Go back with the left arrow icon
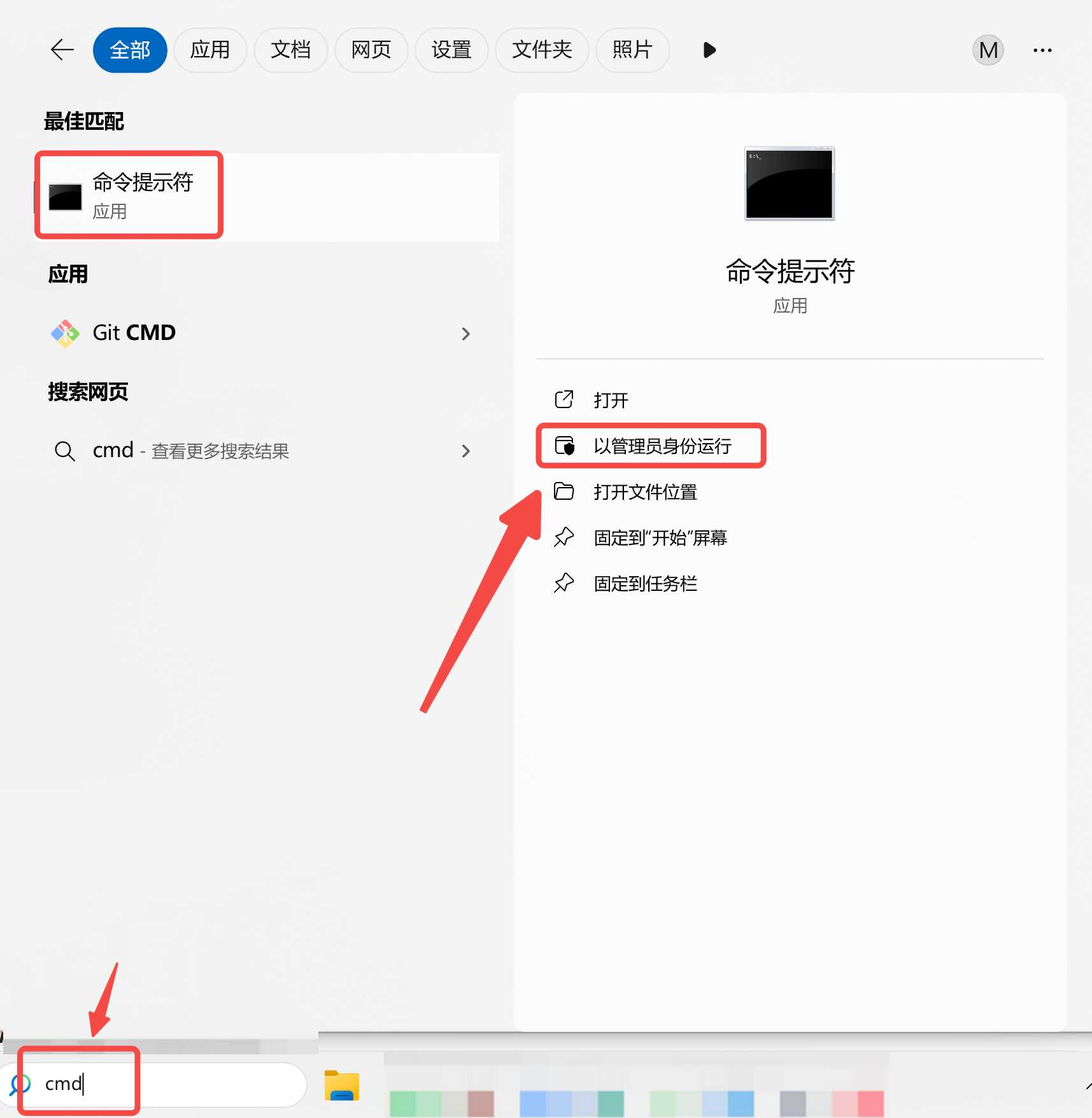The height and width of the screenshot is (1118, 1092). (x=62, y=50)
